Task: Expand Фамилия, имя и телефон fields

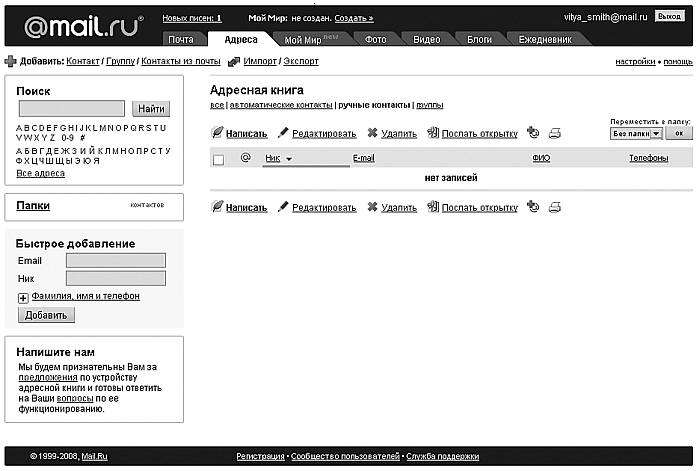Action: point(23,298)
